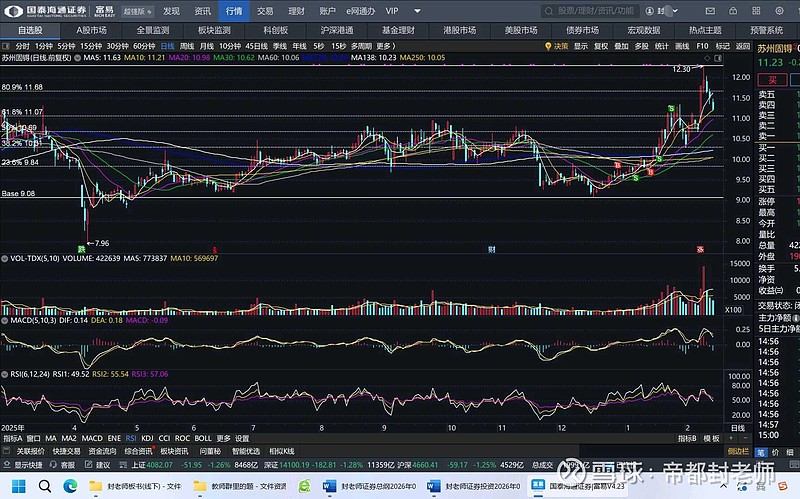Click 返回 back button
The image size is (800, 499).
[x=743, y=46]
